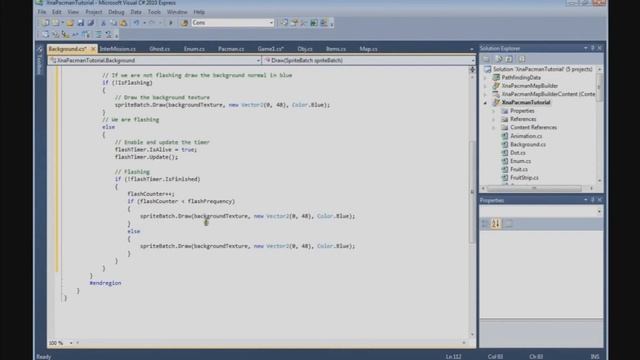Select Enum.cs in Solution Explorer tree
The image size is (640, 360).
click(x=520, y=161)
